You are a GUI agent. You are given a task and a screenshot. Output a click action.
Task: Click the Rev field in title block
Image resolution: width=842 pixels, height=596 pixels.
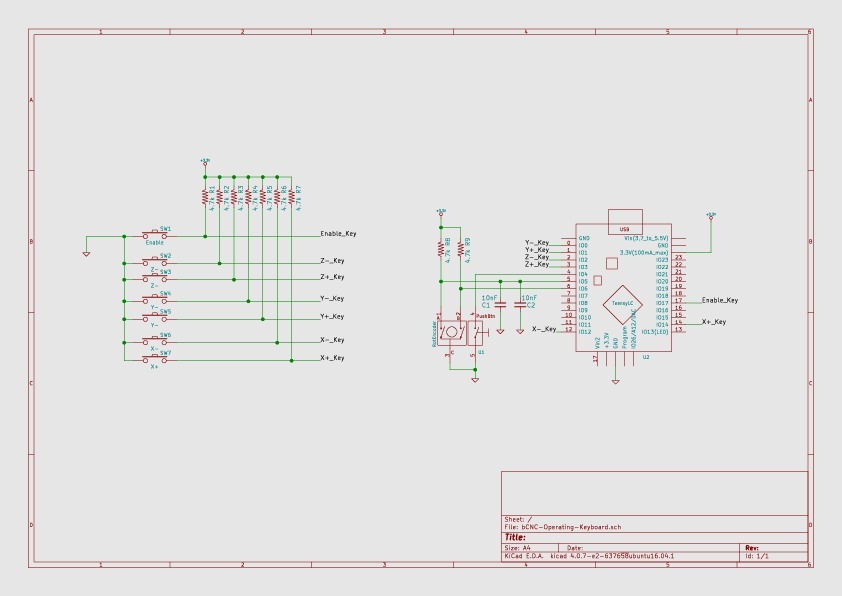pyautogui.click(x=751, y=548)
